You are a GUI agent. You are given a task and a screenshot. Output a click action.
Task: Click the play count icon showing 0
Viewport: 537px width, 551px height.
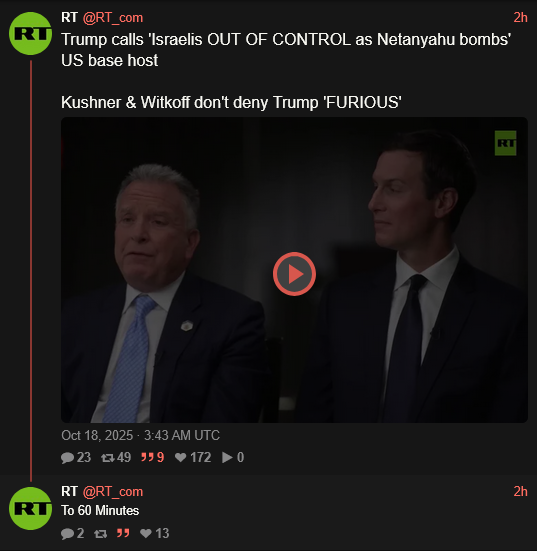(x=227, y=458)
